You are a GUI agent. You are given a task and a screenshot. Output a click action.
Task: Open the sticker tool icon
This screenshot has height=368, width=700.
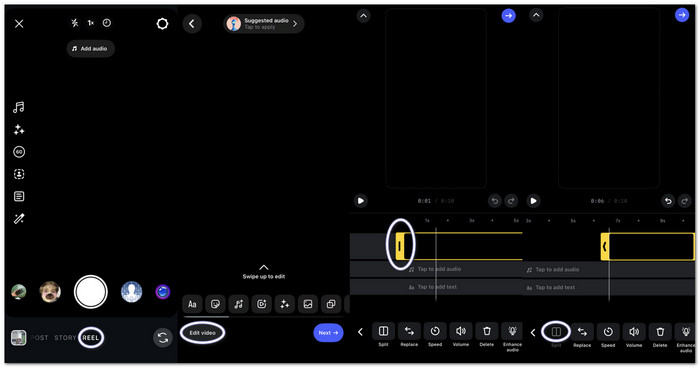215,304
